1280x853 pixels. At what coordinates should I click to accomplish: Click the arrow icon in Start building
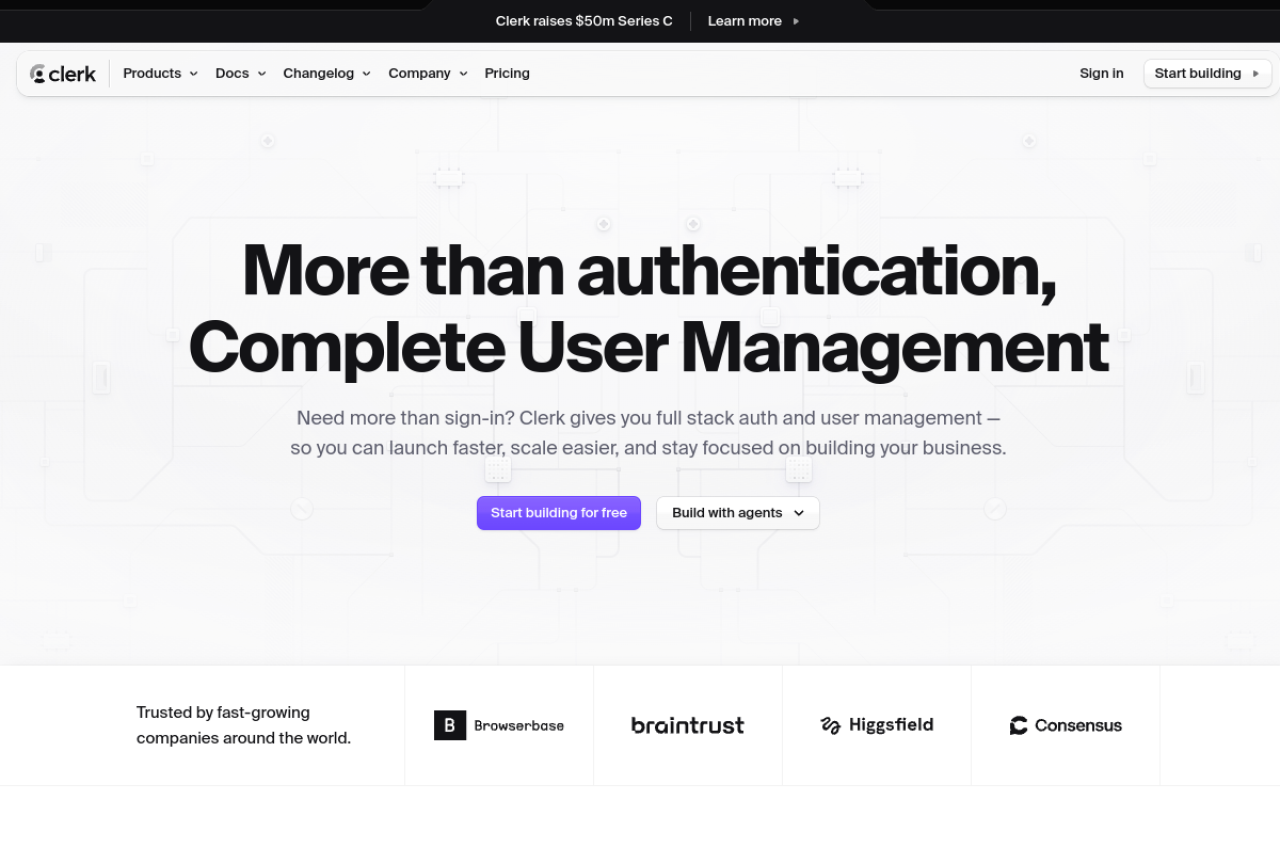click(x=1256, y=74)
